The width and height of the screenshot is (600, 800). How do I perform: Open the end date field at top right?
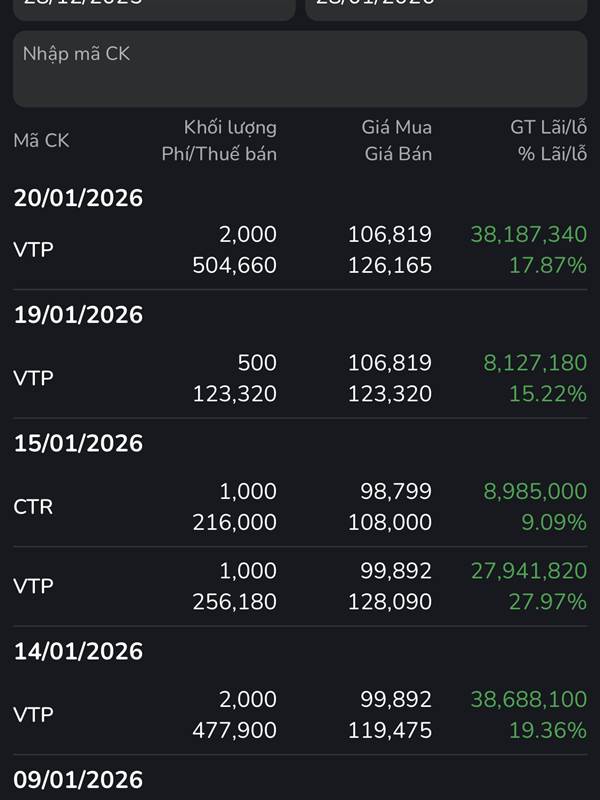coord(446,8)
